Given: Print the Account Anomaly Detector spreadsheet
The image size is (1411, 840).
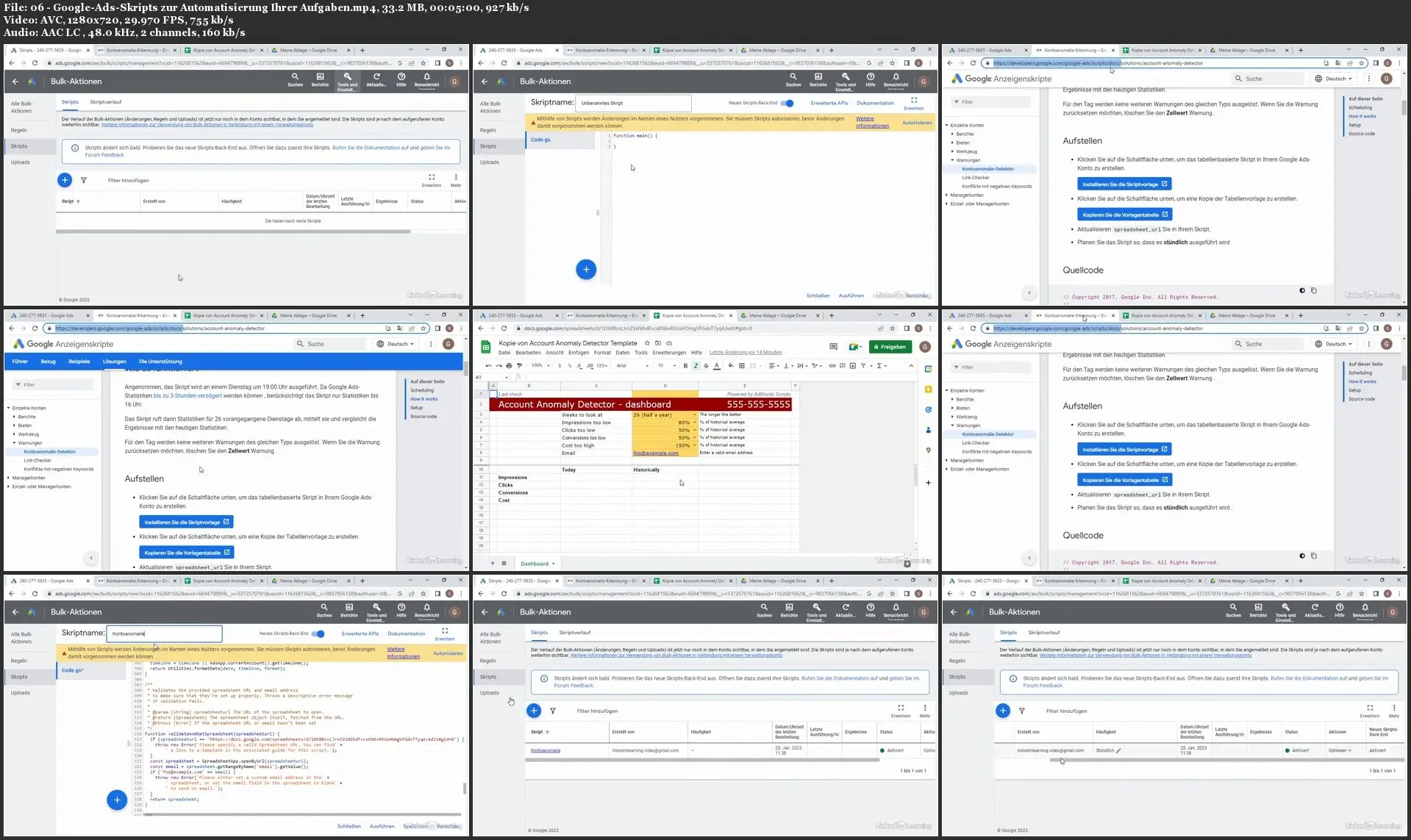Looking at the screenshot, I should [509, 365].
